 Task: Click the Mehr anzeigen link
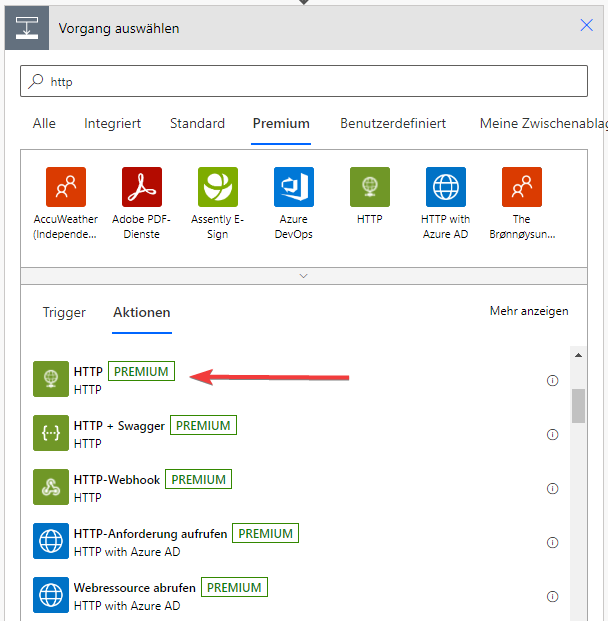529,311
